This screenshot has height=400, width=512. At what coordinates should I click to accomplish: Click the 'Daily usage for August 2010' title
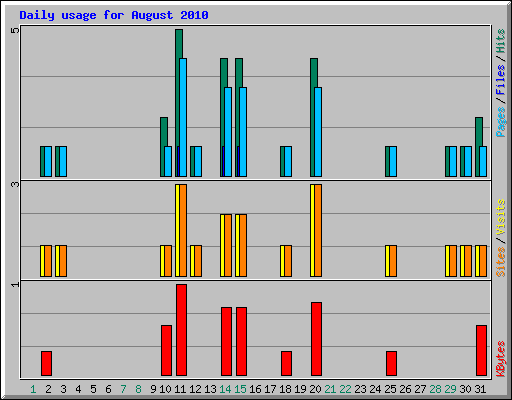click(x=114, y=15)
